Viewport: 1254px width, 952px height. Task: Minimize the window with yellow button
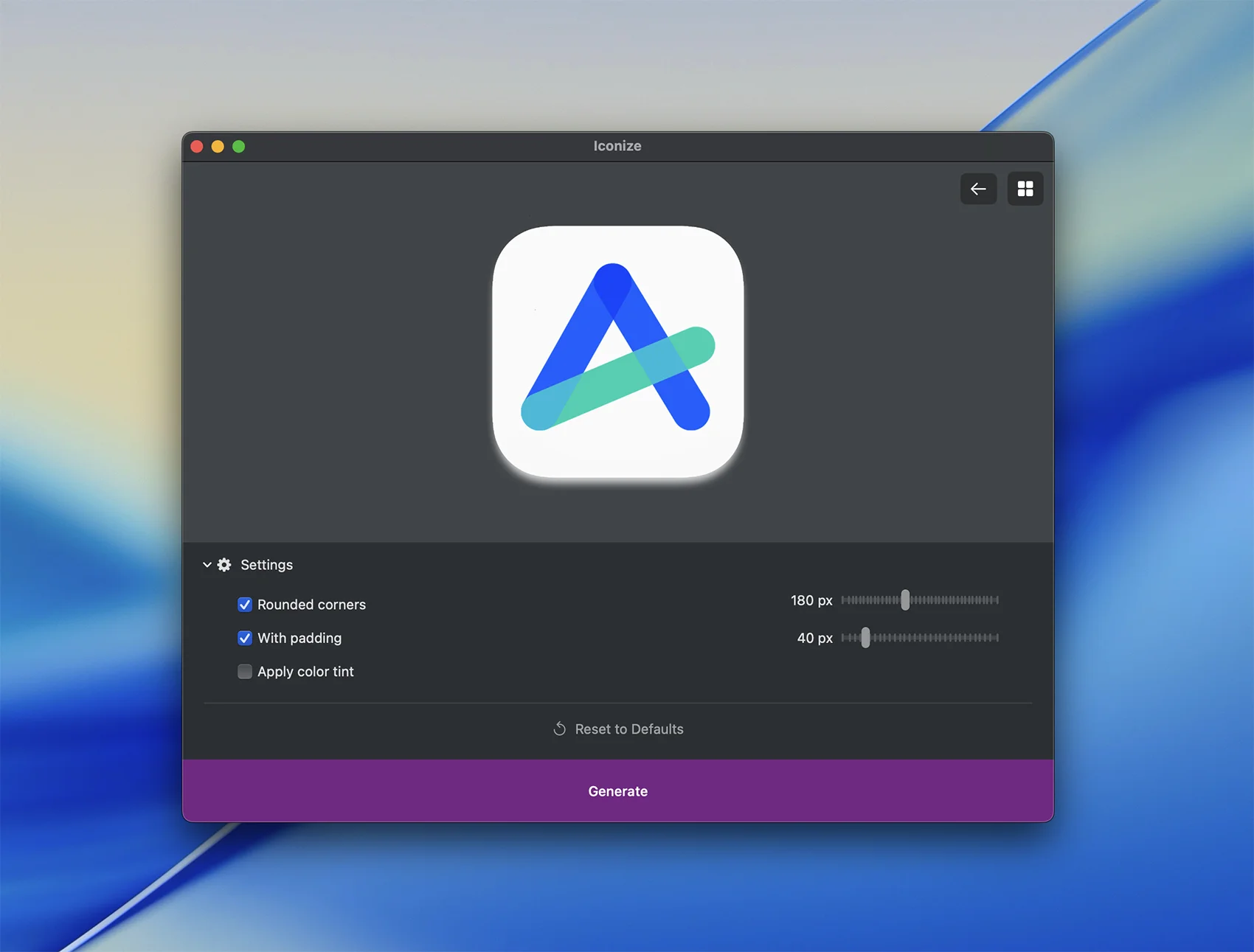point(218,147)
